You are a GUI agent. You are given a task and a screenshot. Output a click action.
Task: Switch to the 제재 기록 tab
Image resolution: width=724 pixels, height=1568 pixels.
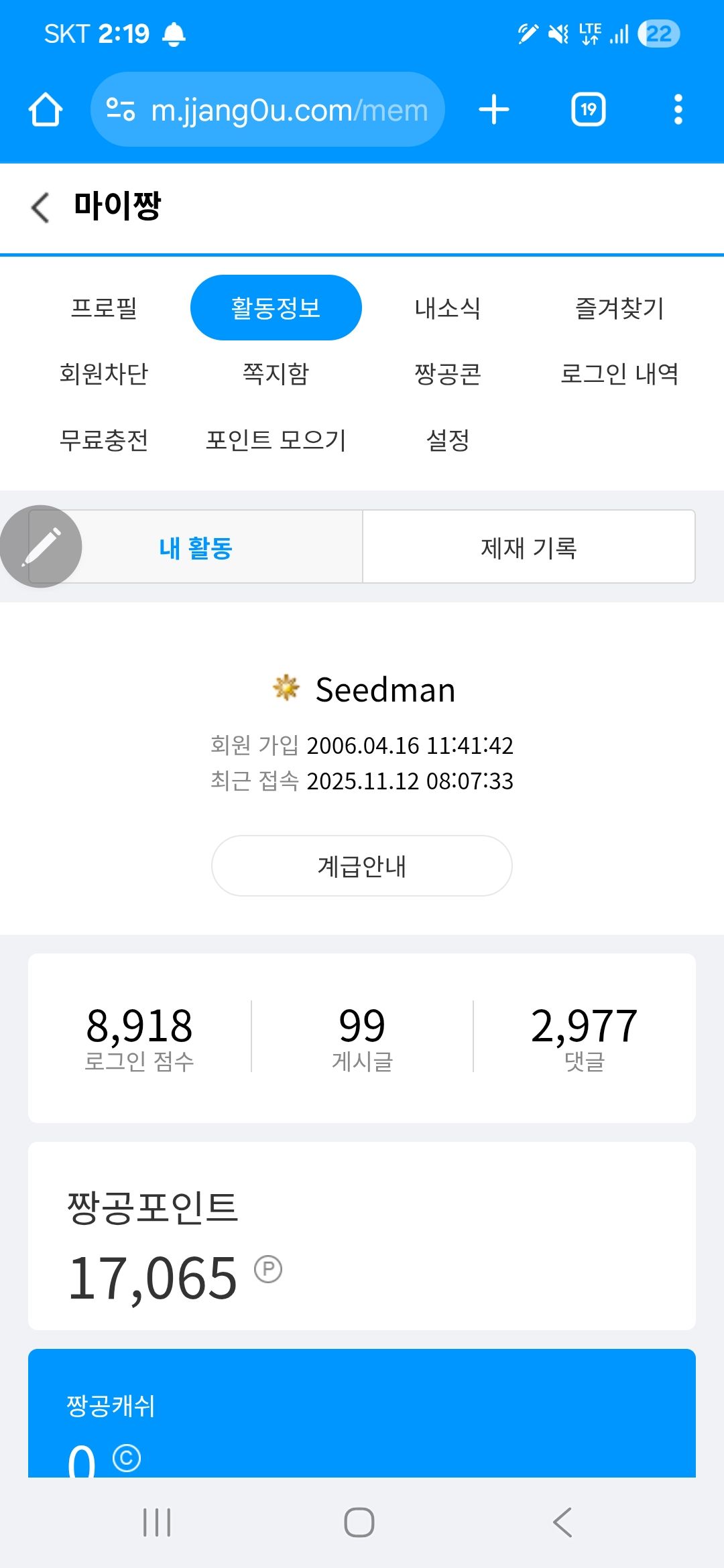pyautogui.click(x=528, y=547)
